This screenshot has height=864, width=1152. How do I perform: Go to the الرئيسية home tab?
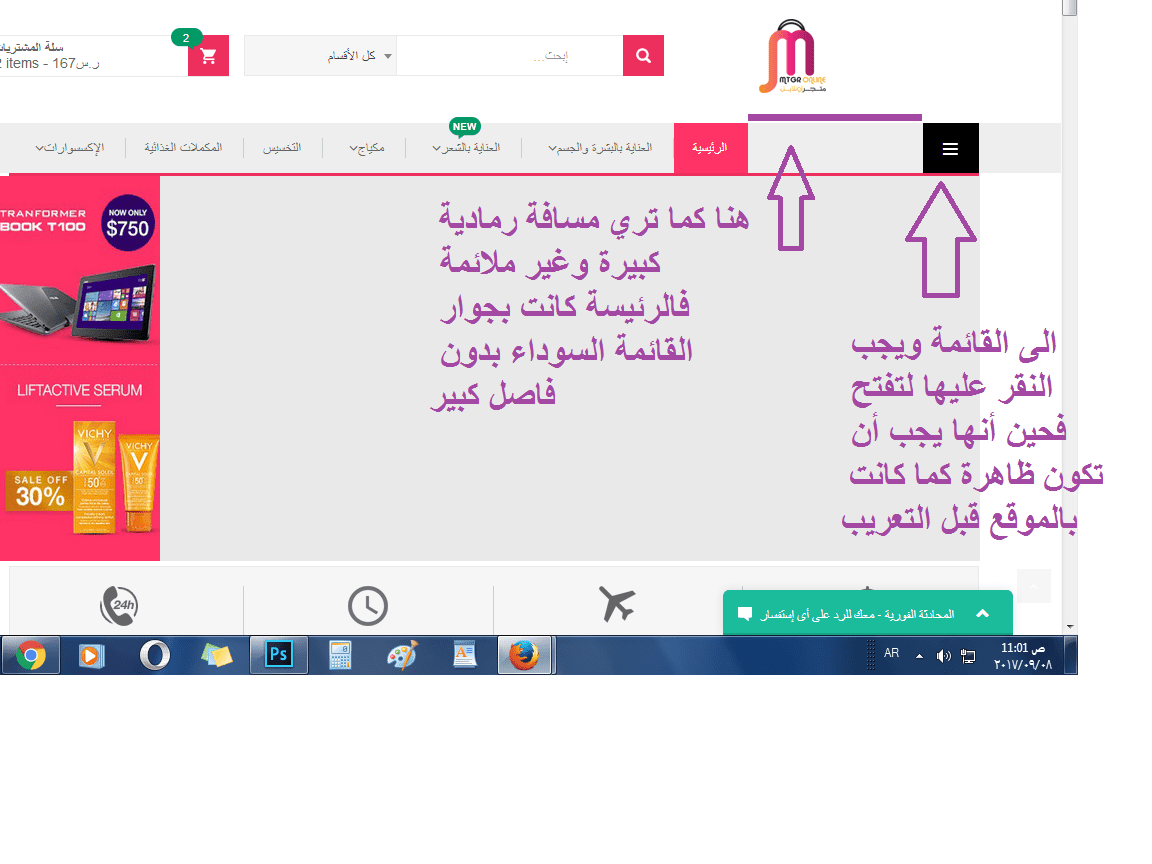pos(710,148)
